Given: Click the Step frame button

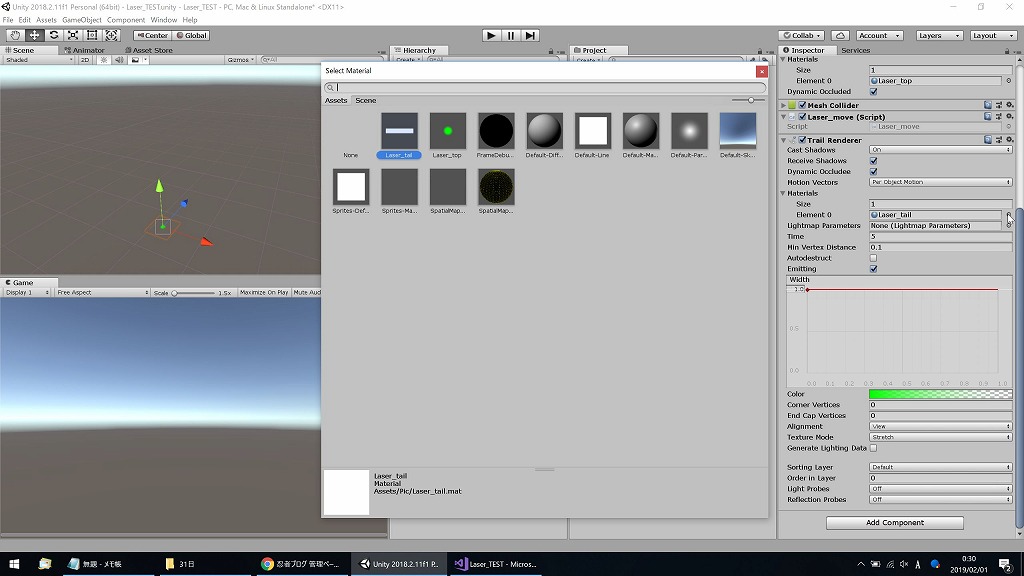Looking at the screenshot, I should [530, 35].
